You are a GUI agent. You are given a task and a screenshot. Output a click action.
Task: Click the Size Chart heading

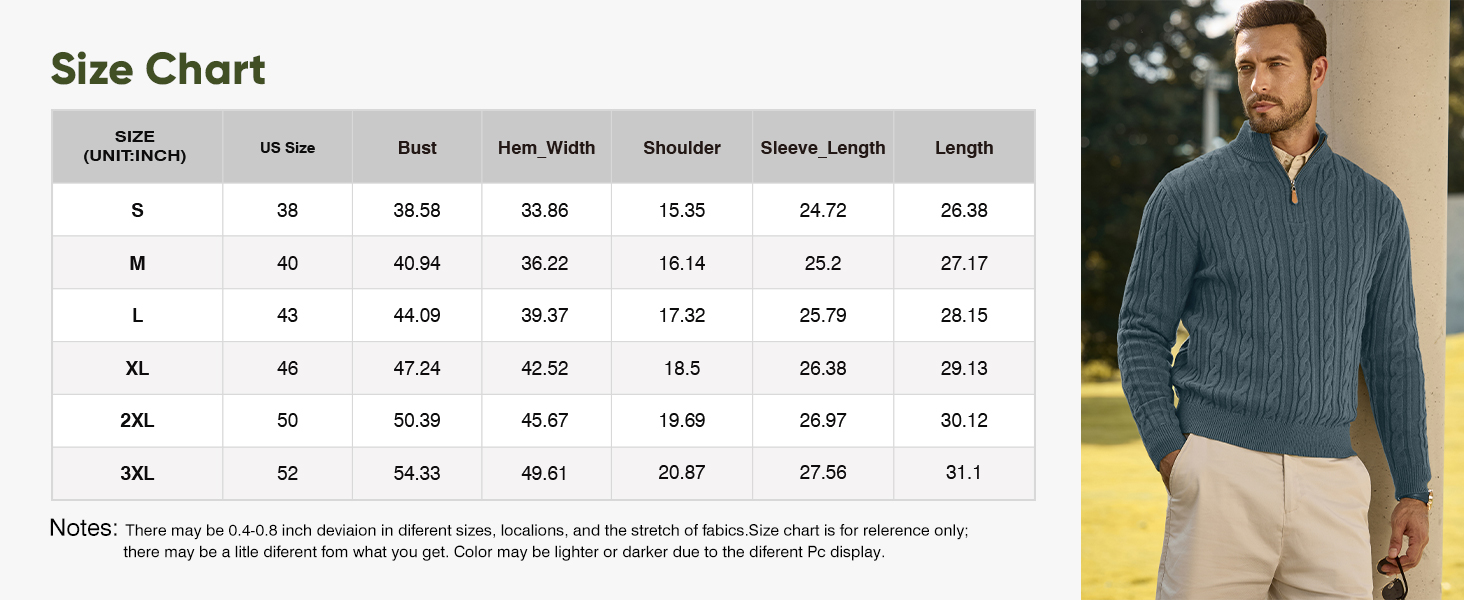coord(158,70)
